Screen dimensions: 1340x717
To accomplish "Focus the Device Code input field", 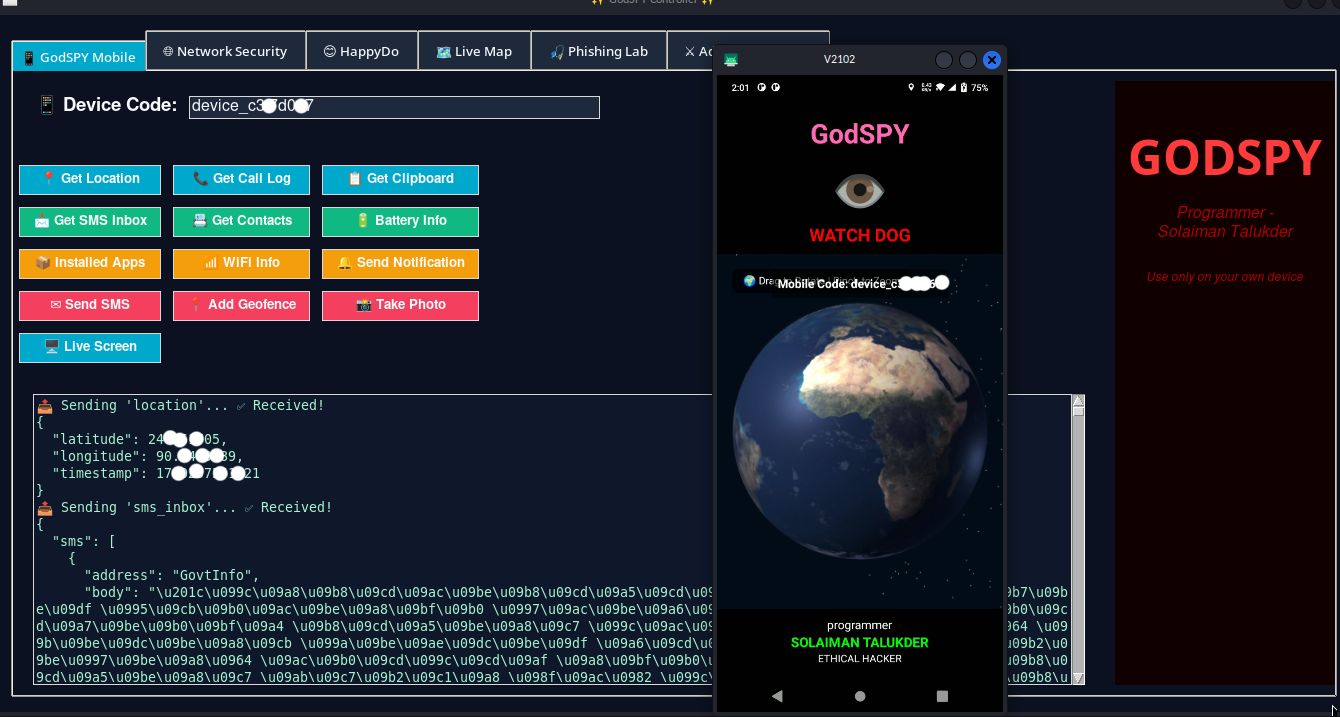I will click(394, 107).
